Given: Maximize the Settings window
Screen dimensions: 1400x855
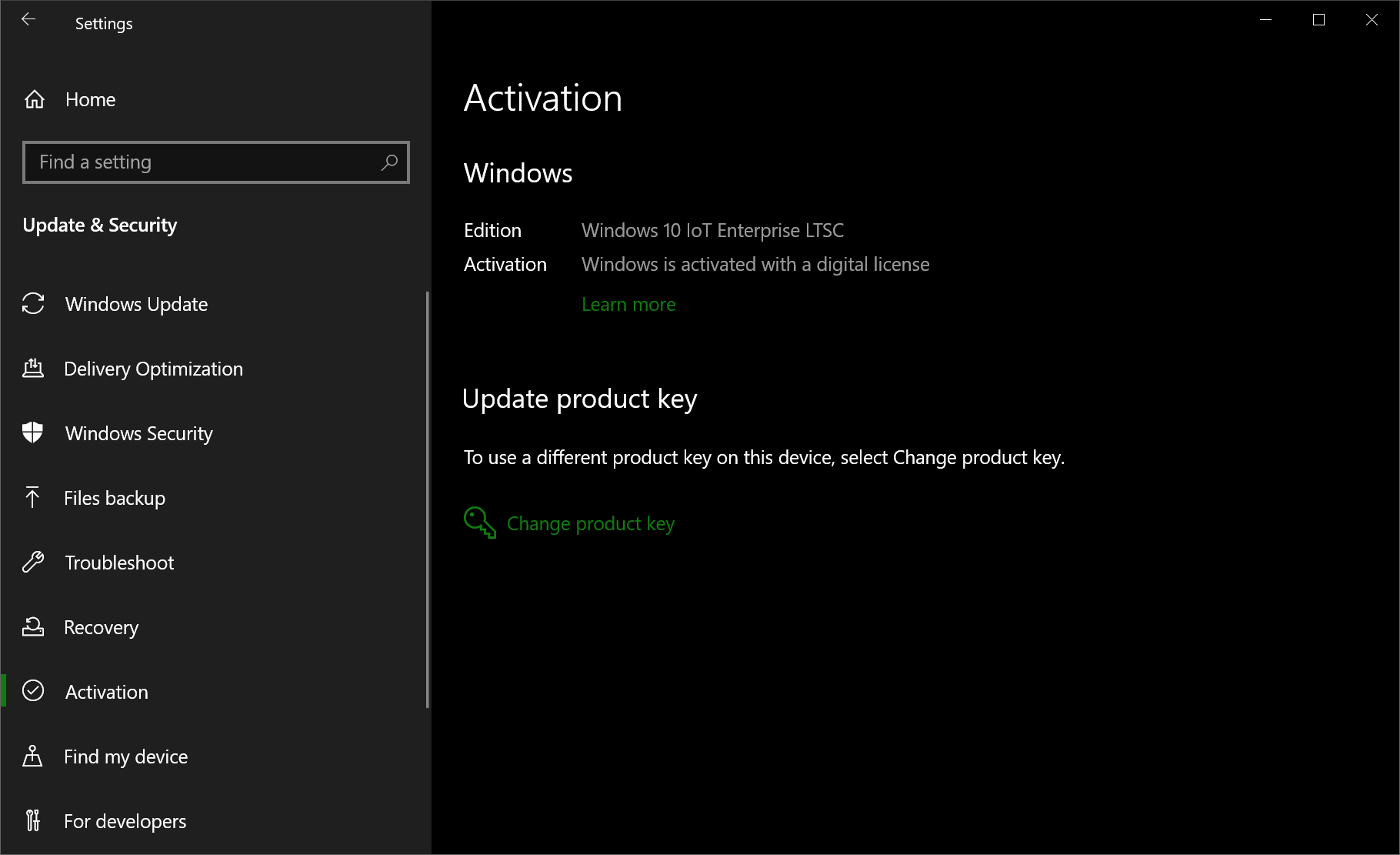Looking at the screenshot, I should click(x=1318, y=20).
